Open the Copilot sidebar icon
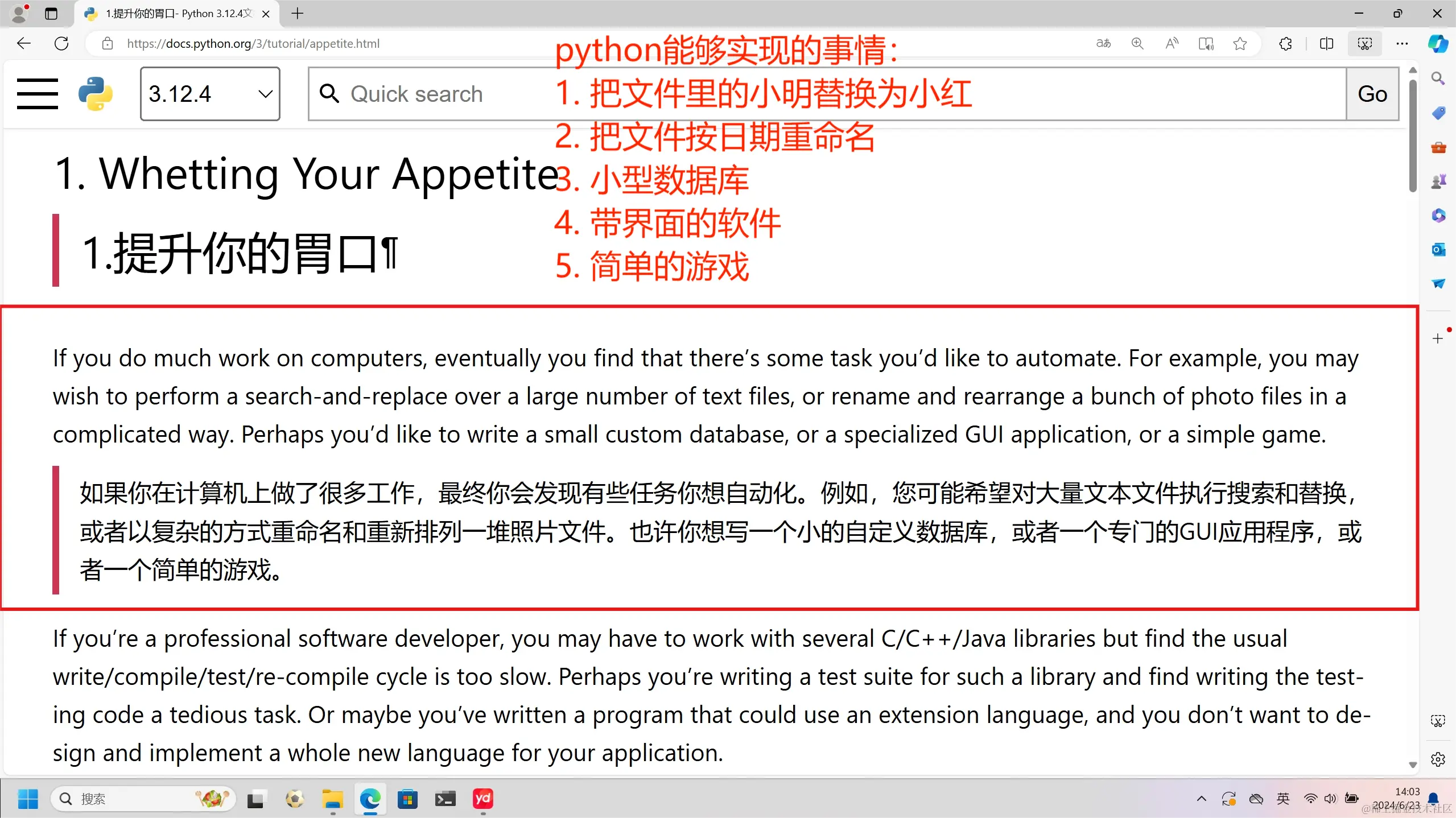 click(1438, 43)
